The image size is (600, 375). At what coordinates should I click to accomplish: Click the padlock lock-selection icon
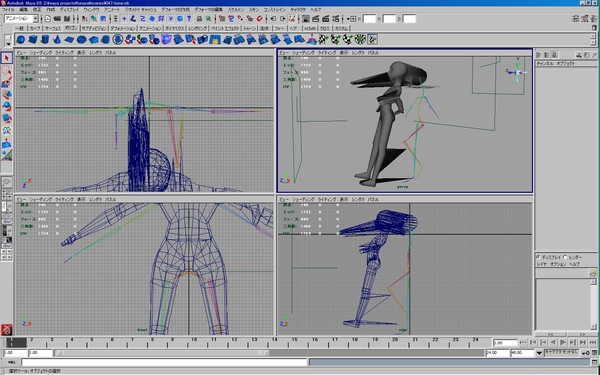[199, 18]
